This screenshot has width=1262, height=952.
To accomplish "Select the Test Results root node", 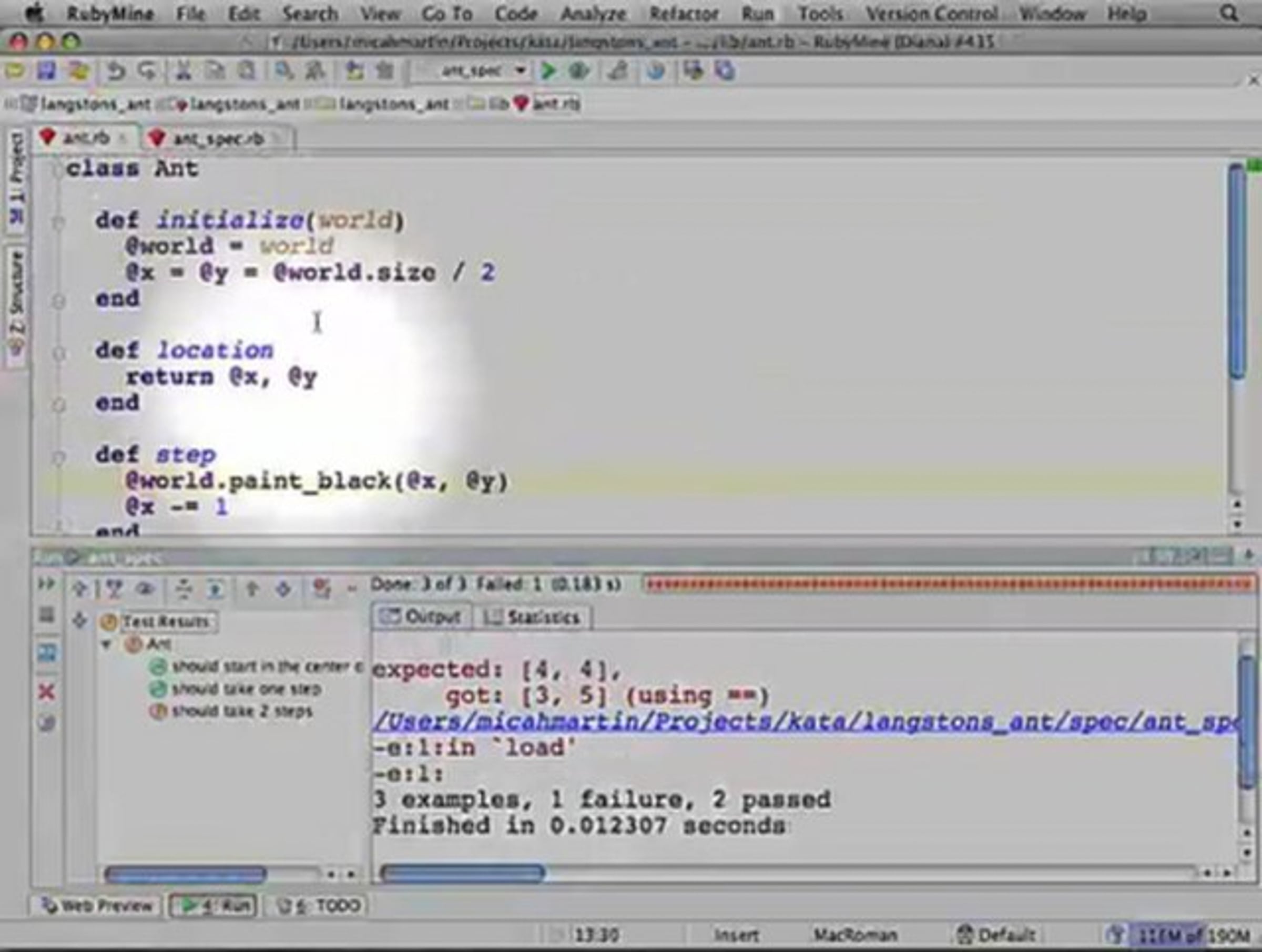I will [158, 621].
